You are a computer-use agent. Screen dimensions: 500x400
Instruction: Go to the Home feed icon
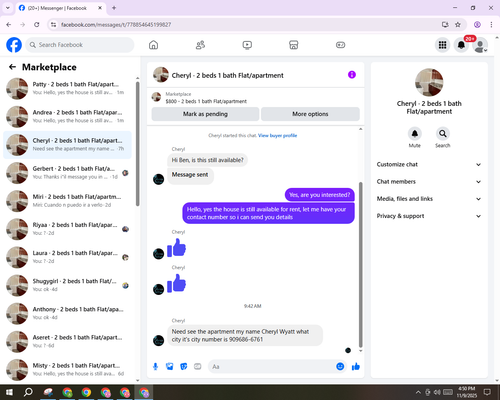153,45
